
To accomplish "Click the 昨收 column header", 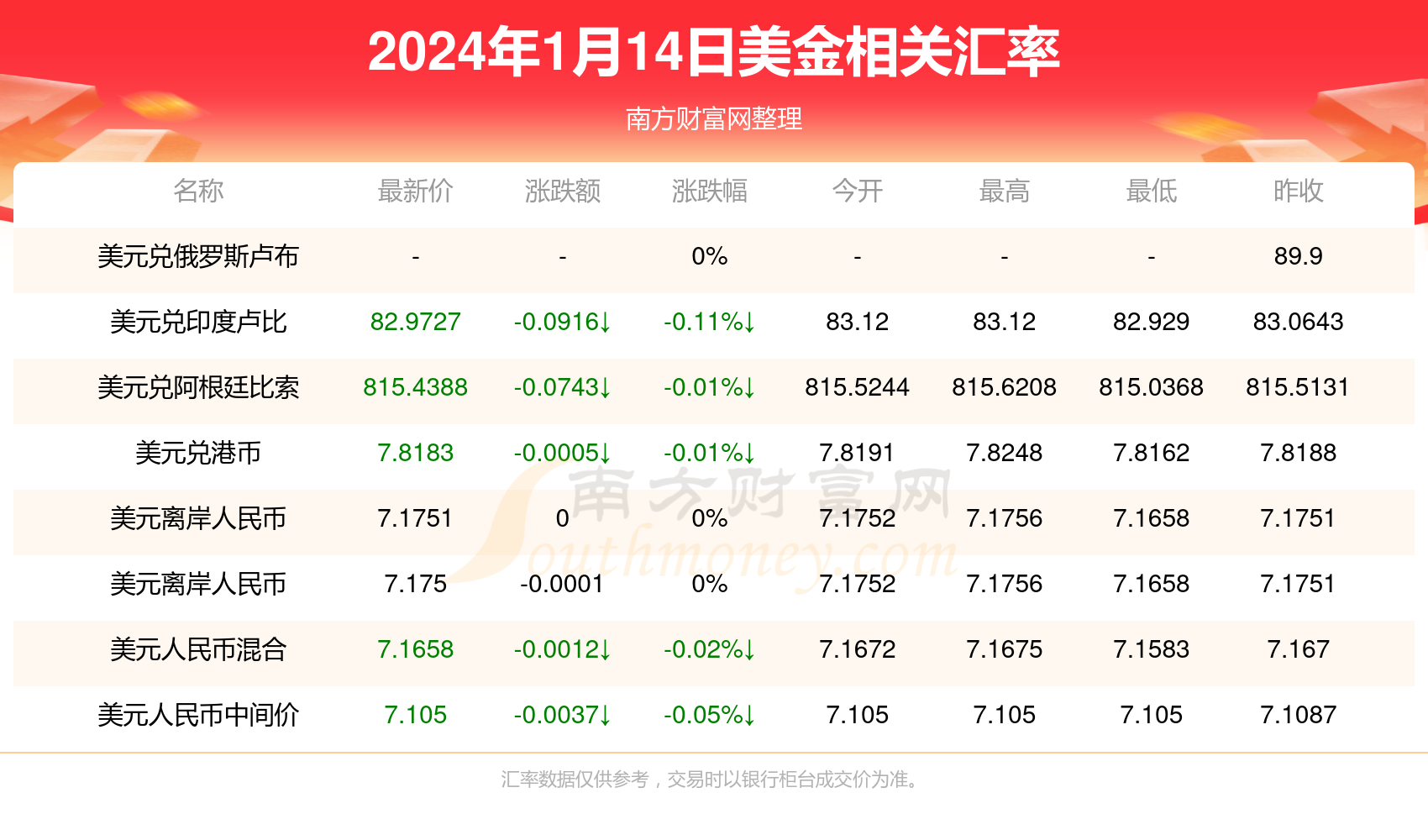I will click(1298, 191).
